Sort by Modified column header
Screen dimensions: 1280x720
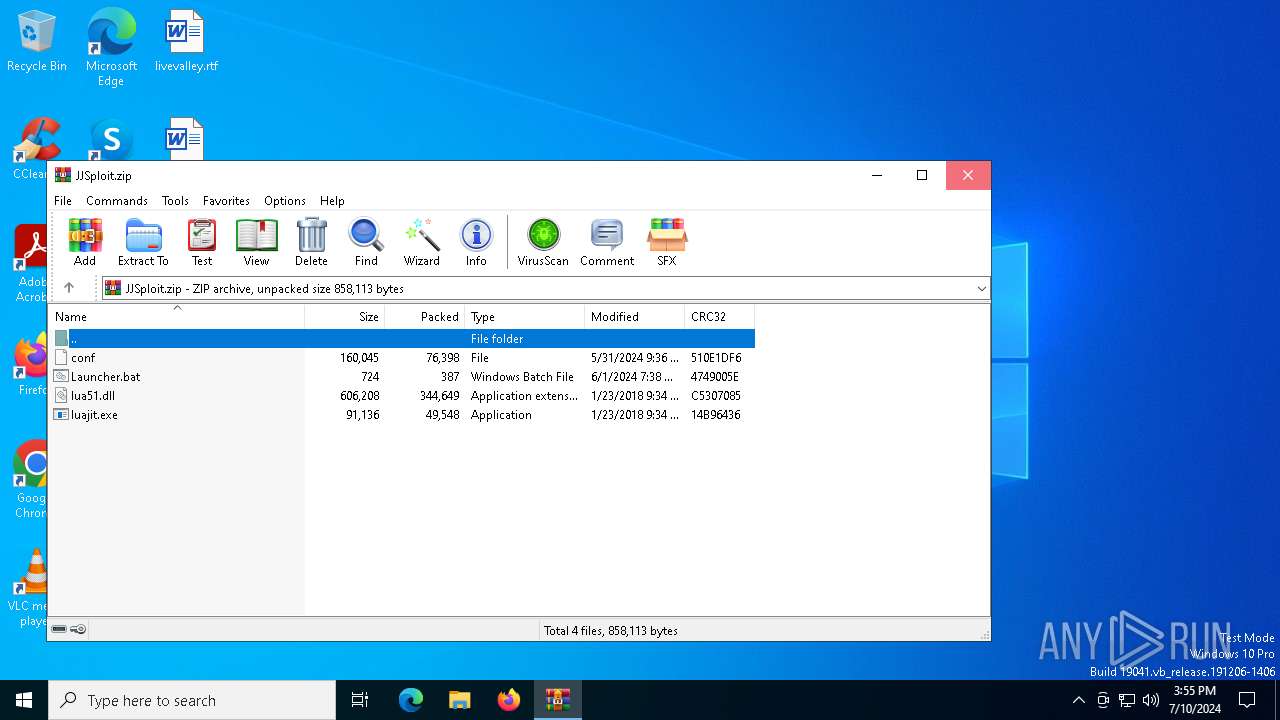(x=635, y=316)
